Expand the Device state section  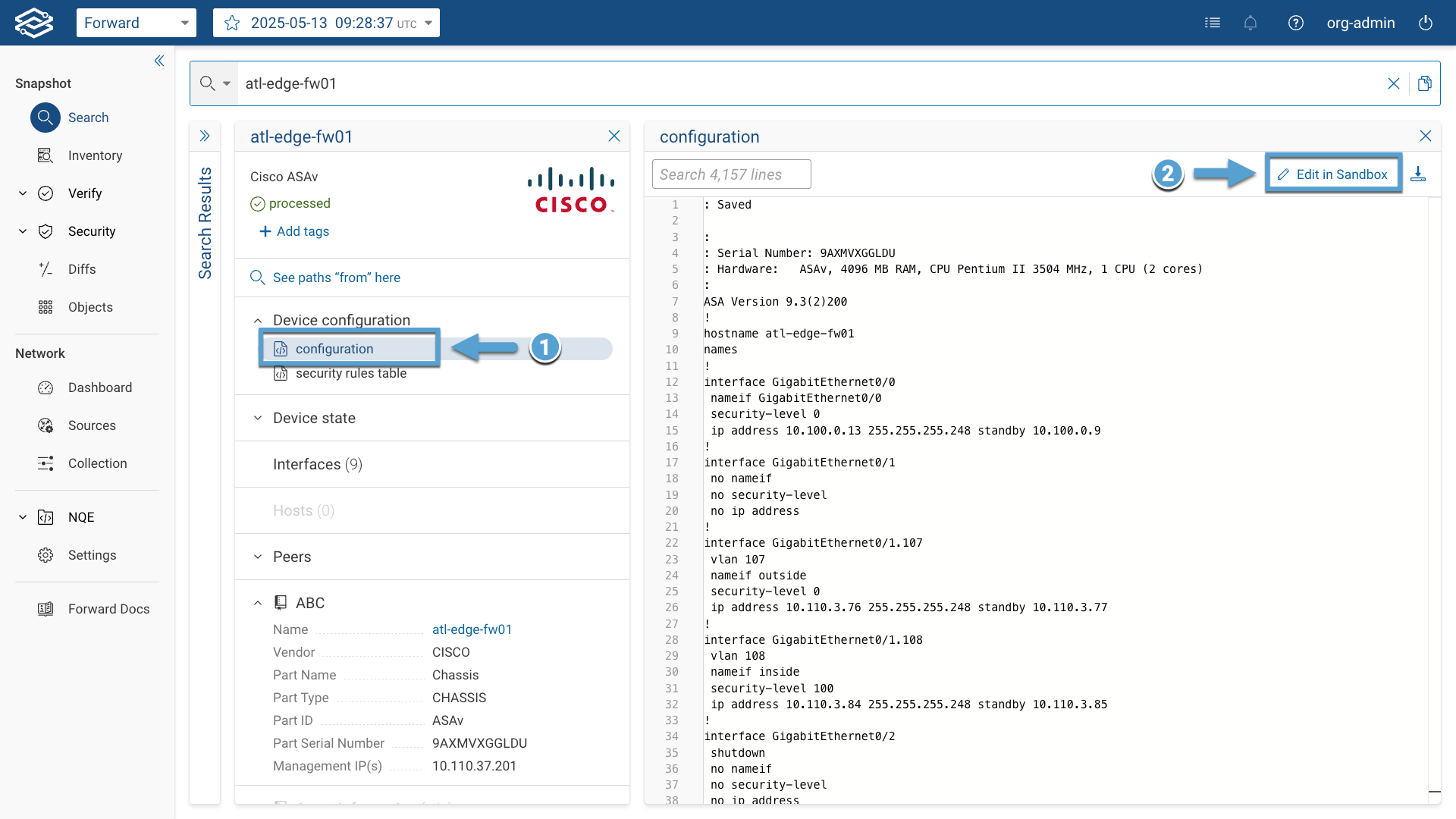point(314,418)
